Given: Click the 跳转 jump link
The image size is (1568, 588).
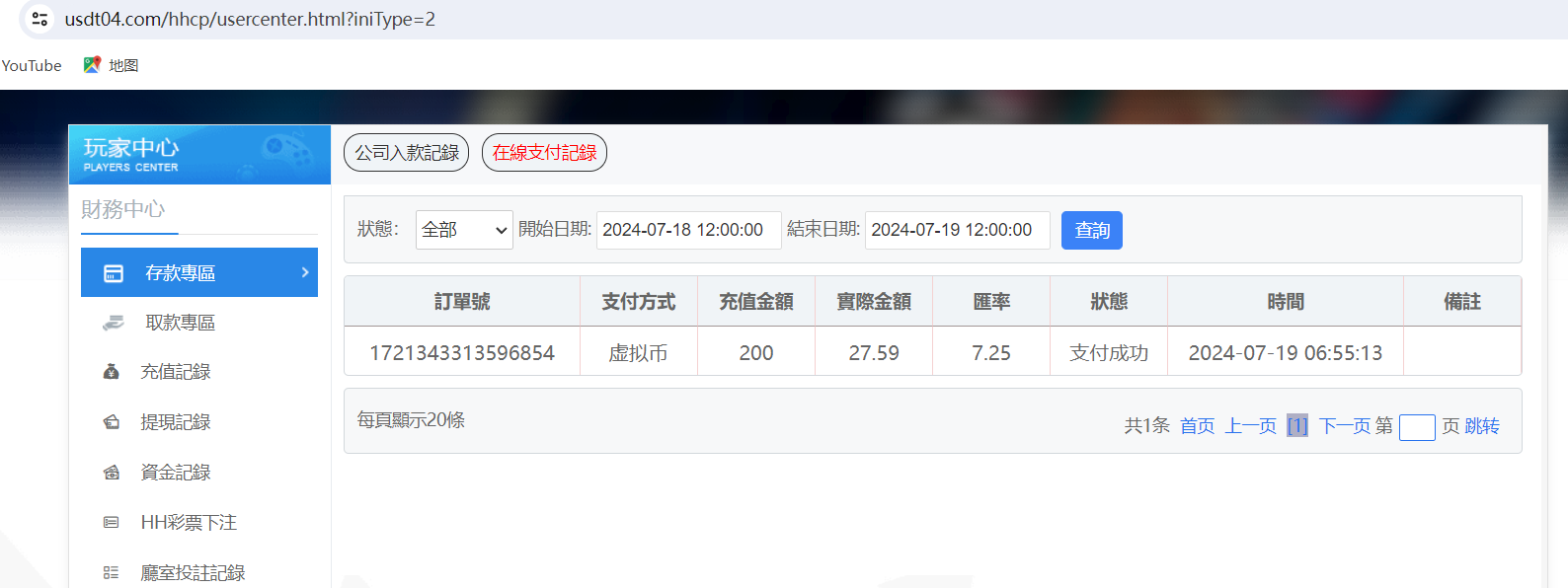Looking at the screenshot, I should coord(1482,426).
